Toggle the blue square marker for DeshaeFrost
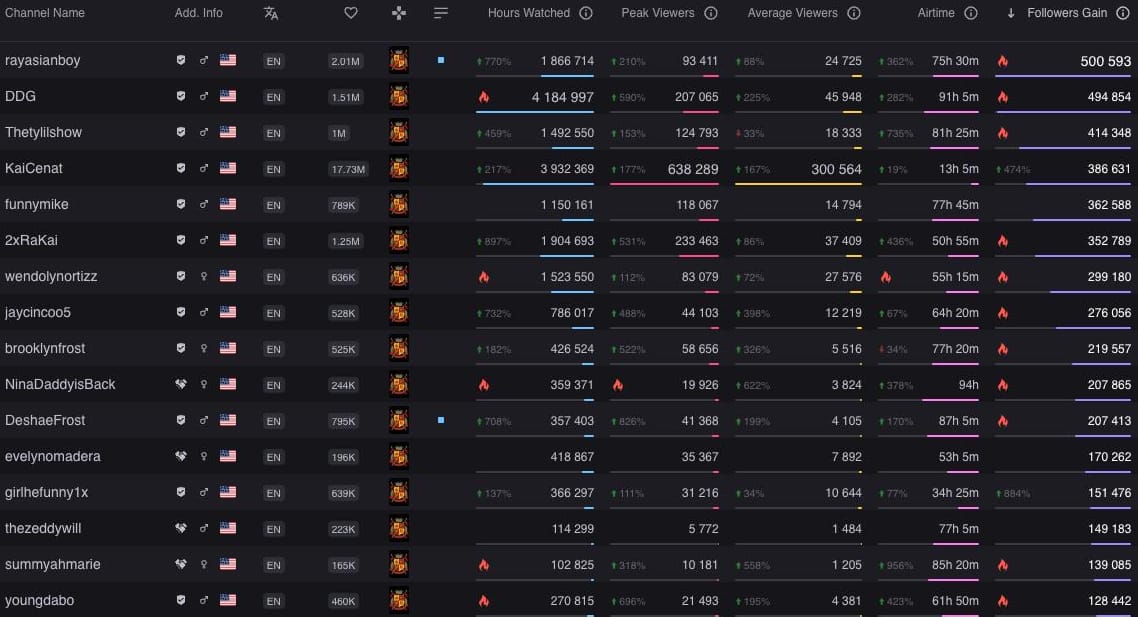 coord(441,421)
